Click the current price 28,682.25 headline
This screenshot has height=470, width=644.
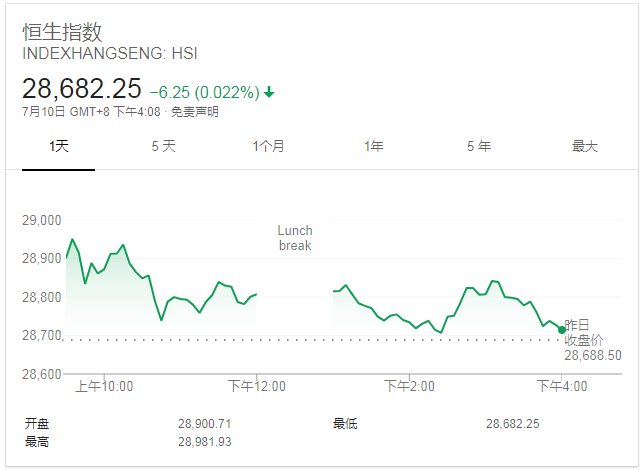[82, 89]
